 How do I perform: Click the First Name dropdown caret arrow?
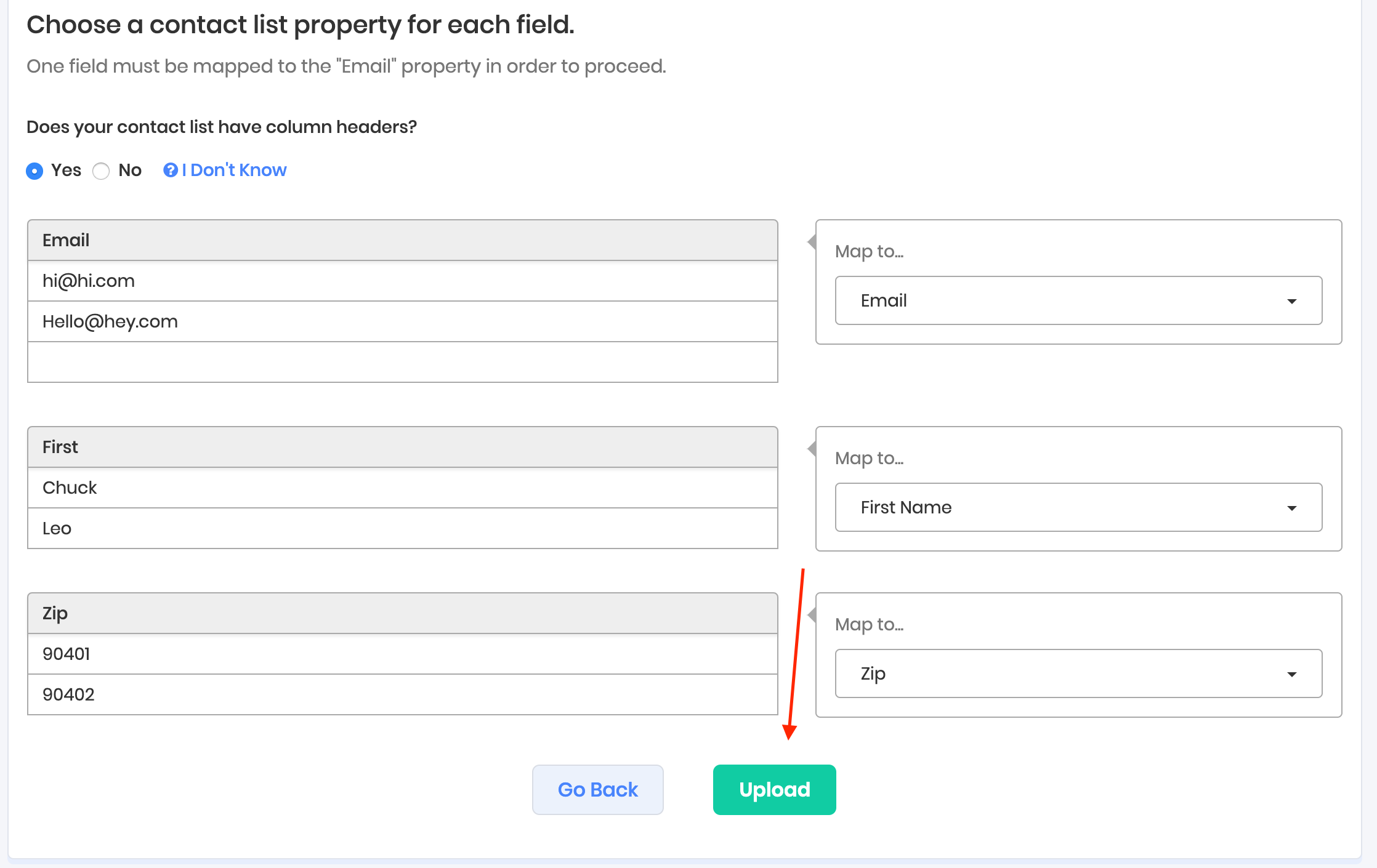(x=1291, y=508)
